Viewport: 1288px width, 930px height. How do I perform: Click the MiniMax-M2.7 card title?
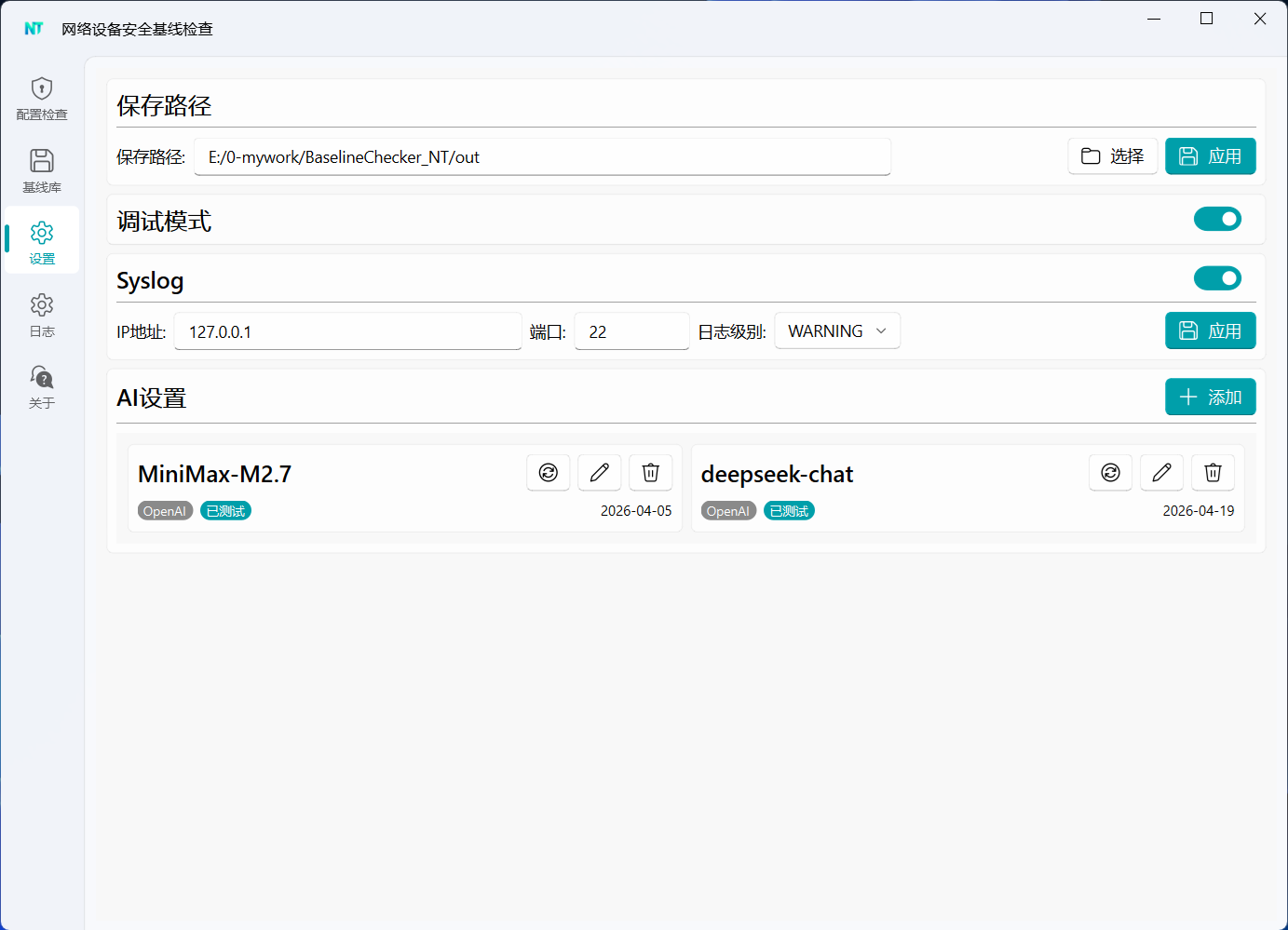(215, 474)
